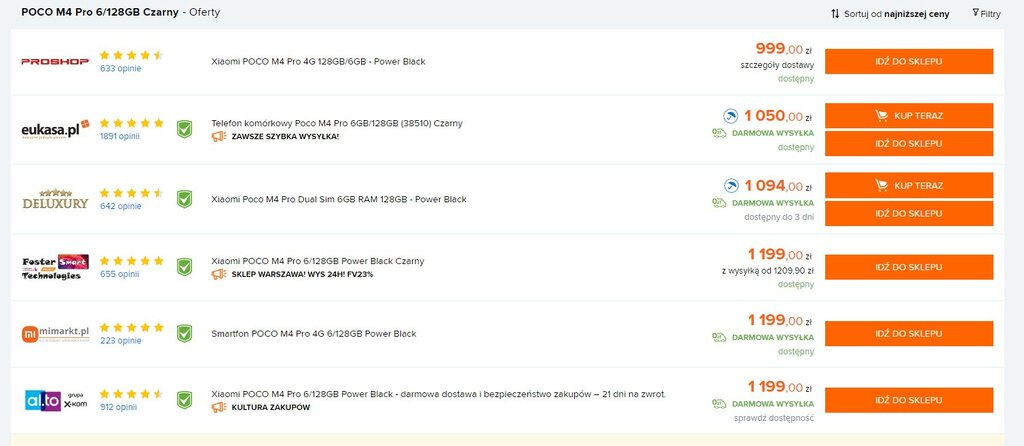Open the 912 opinii reviews link
Viewport: 1024px width, 446px height.
coord(118,407)
